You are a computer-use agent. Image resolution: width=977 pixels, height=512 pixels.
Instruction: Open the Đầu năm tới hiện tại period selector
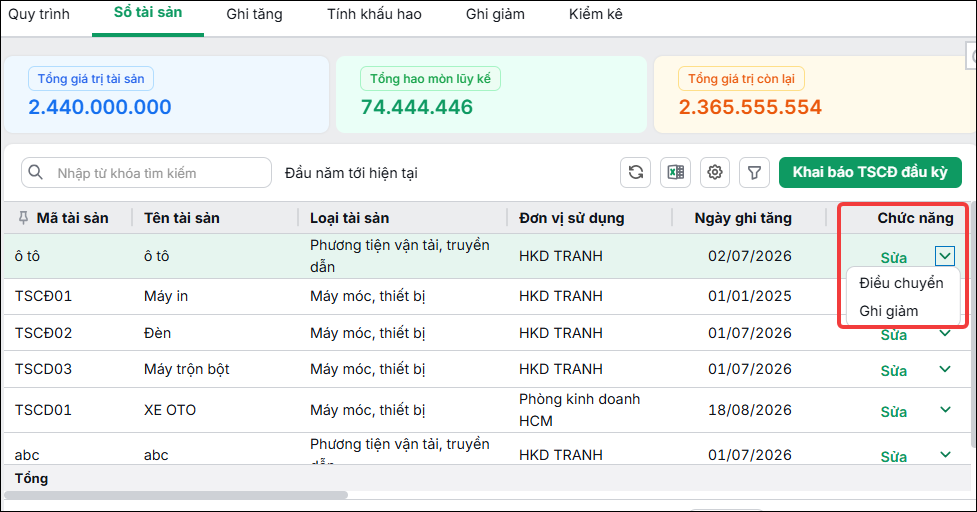[x=351, y=173]
